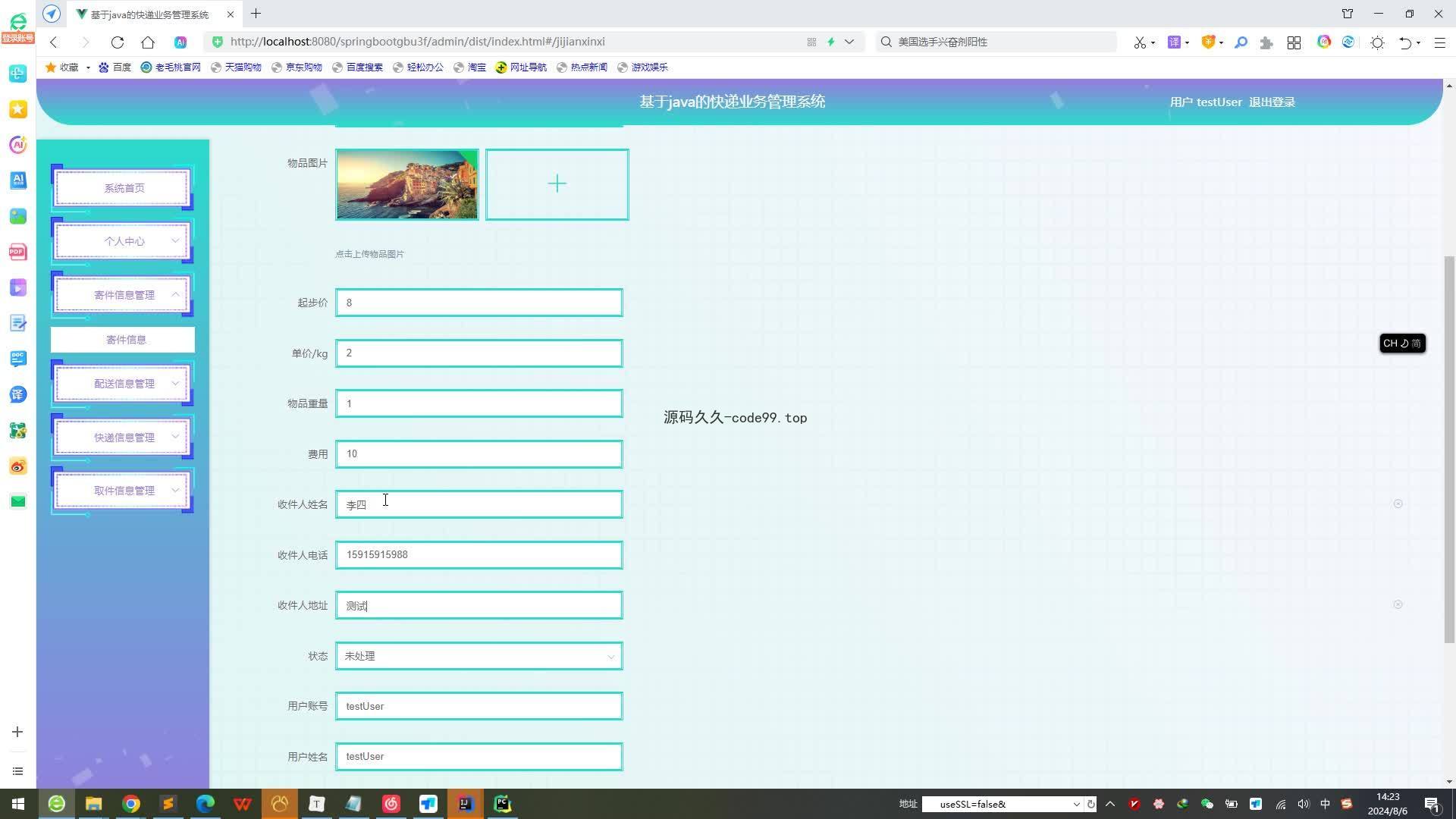Select the 寄件信息 submenu item

click(x=123, y=340)
